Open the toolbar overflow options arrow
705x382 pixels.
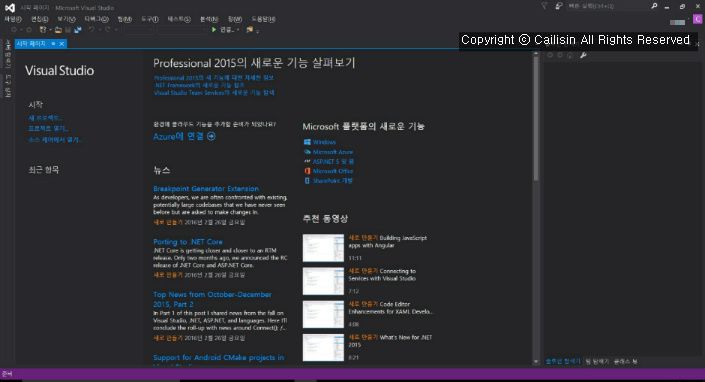[x=258, y=31]
